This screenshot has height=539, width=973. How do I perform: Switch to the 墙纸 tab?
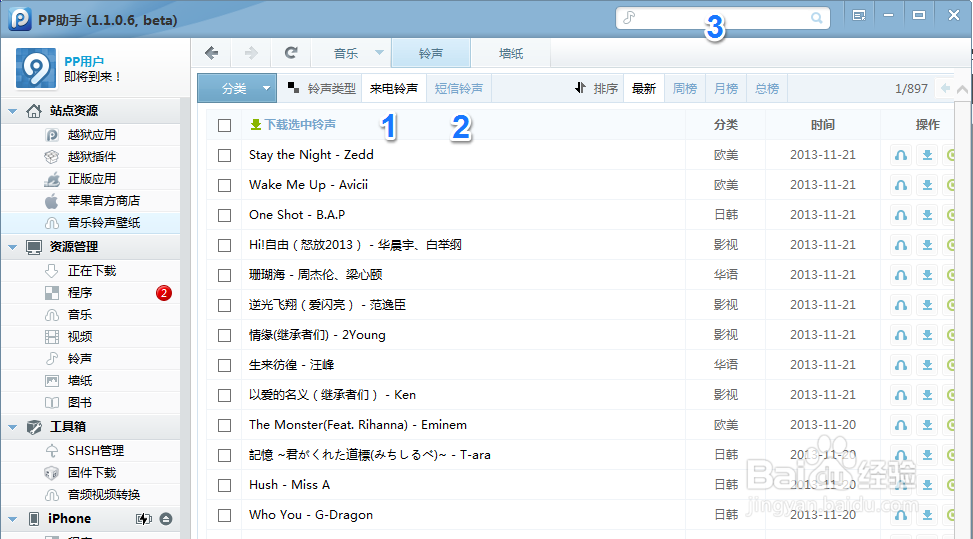tap(511, 53)
